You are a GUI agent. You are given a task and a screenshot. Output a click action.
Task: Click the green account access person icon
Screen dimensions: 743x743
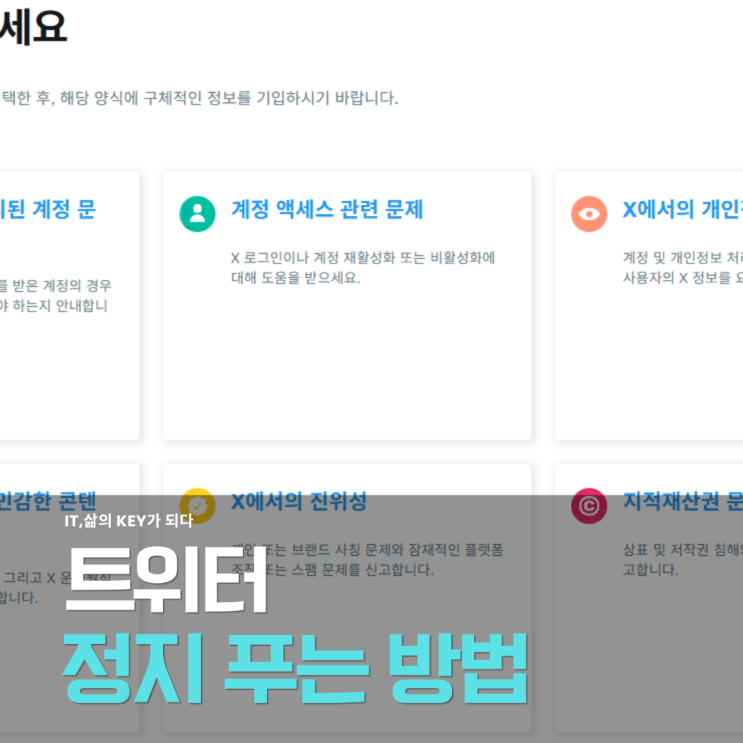tap(197, 214)
